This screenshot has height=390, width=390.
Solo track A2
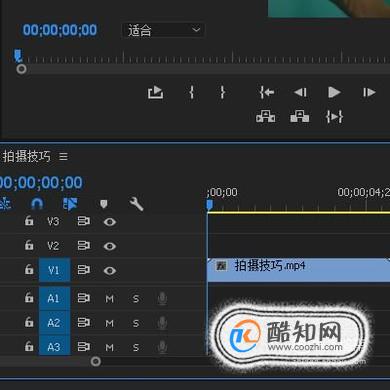(x=136, y=323)
